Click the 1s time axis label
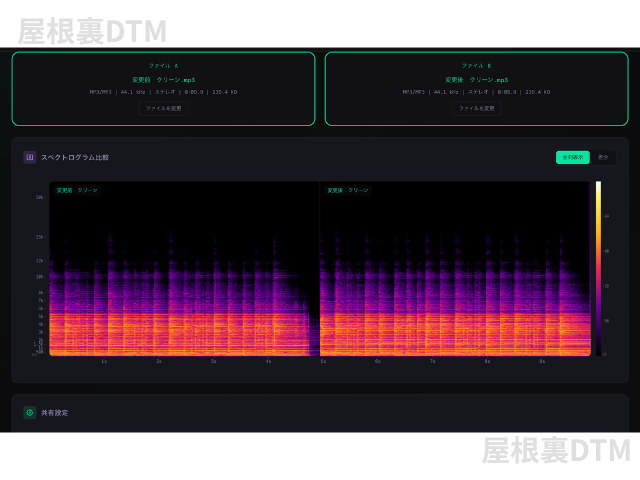The height and width of the screenshot is (480, 640). coord(104,361)
